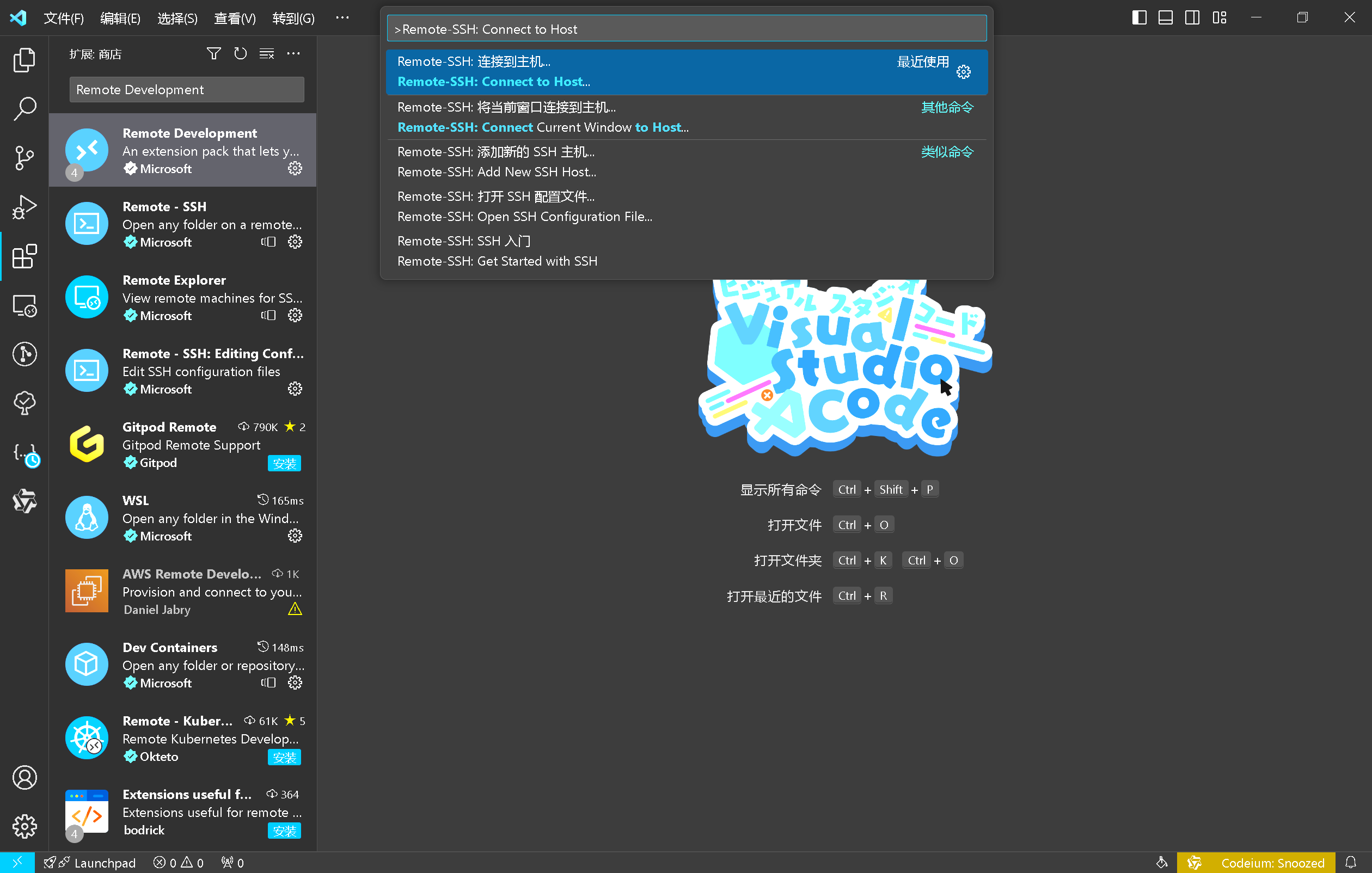Open gear settings for Remote - SSH extension
The image size is (1372, 873).
tap(295, 242)
